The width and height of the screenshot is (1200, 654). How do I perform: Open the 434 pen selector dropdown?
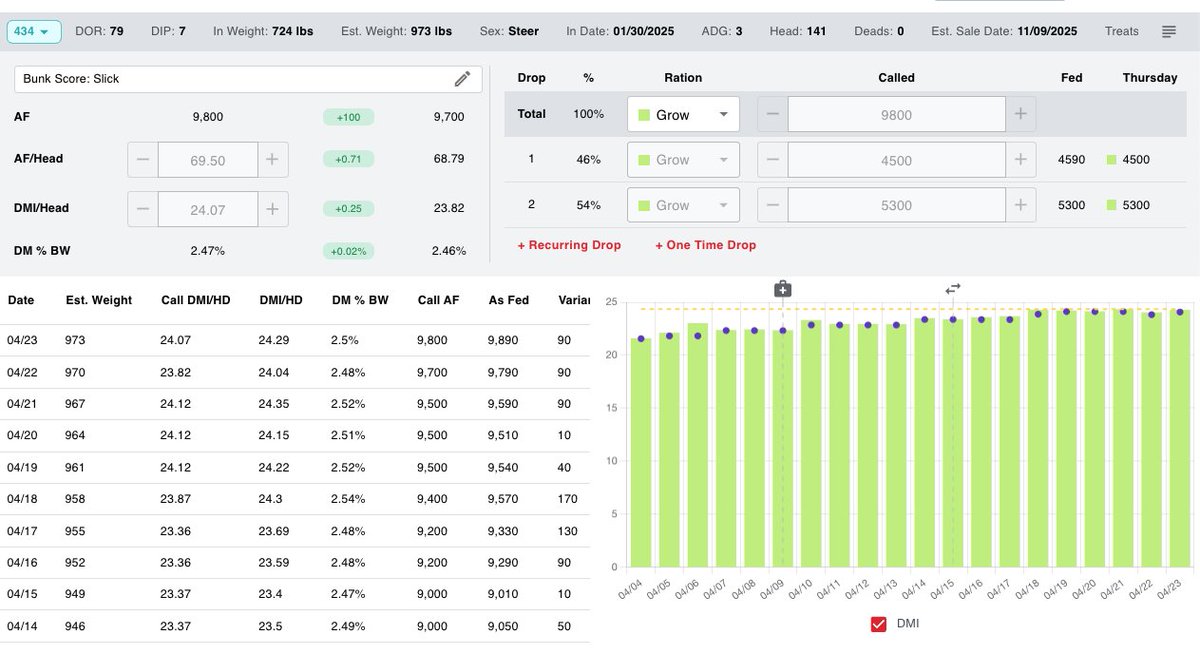(33, 31)
